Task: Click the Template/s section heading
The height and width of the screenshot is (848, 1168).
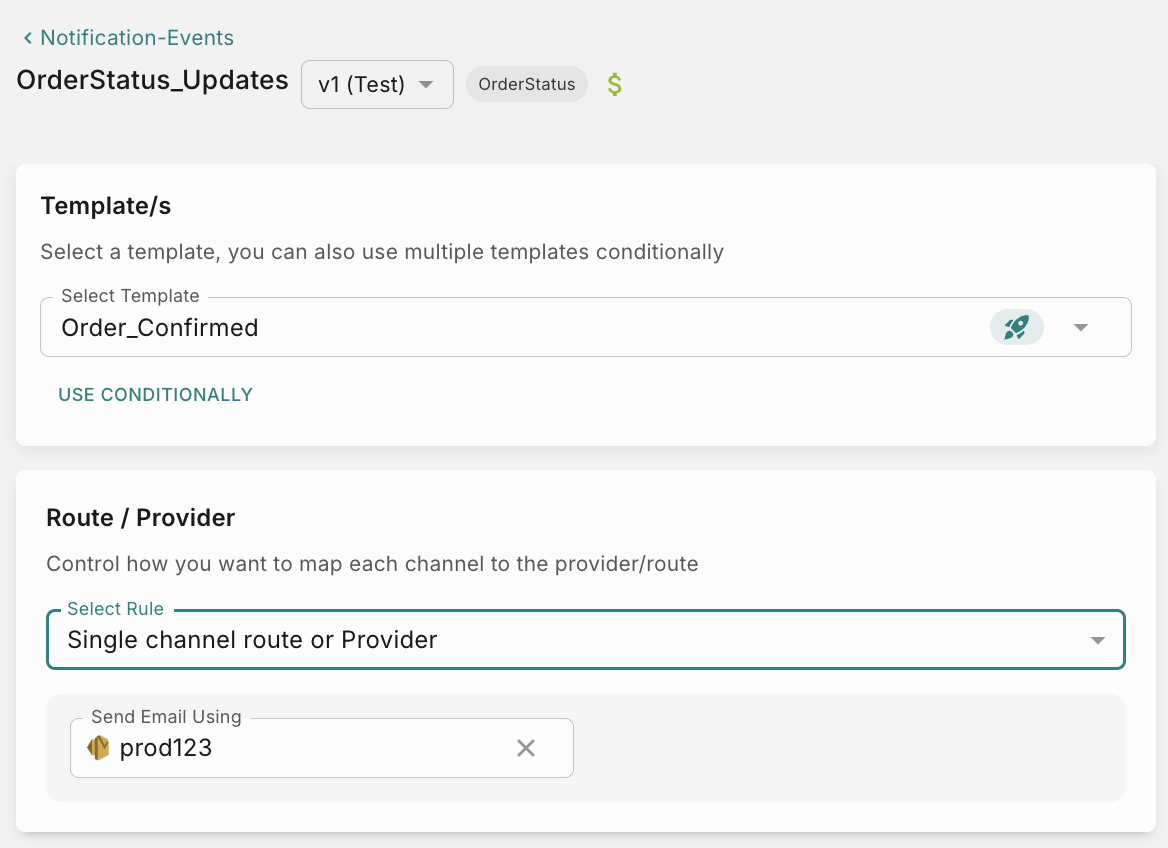Action: 106,206
